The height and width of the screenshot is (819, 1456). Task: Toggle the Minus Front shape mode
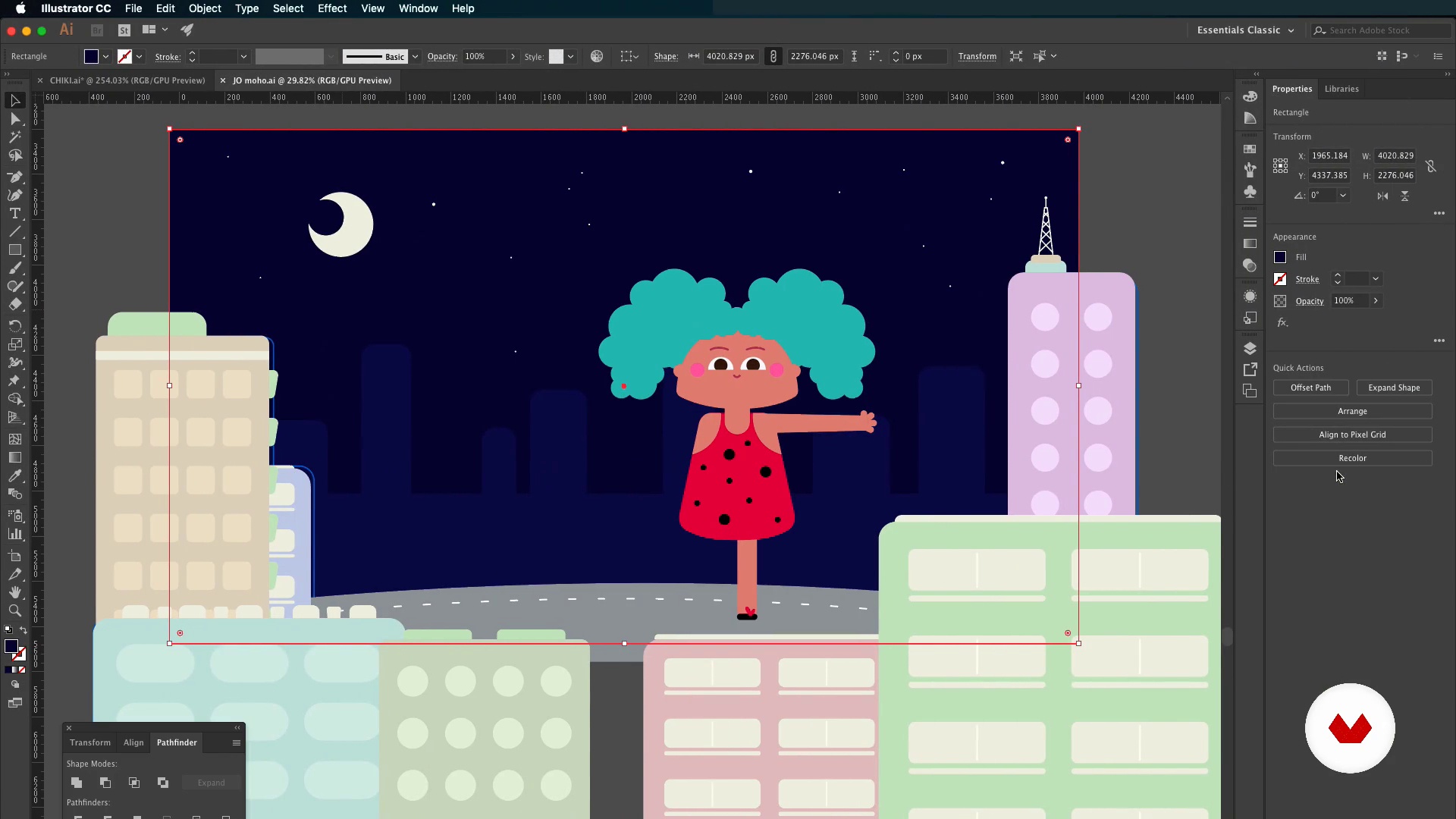pyautogui.click(x=105, y=783)
